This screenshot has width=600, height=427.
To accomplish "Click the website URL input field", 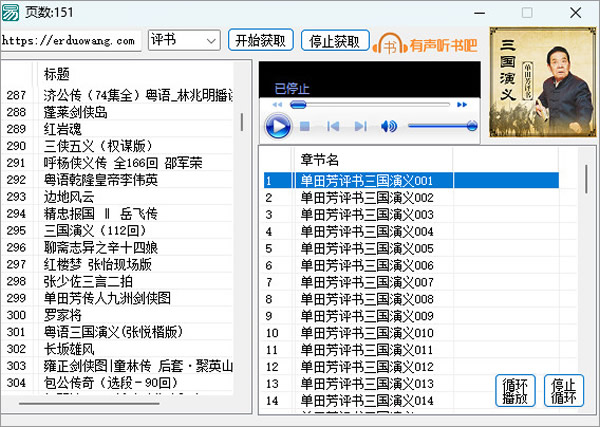I will coord(70,41).
